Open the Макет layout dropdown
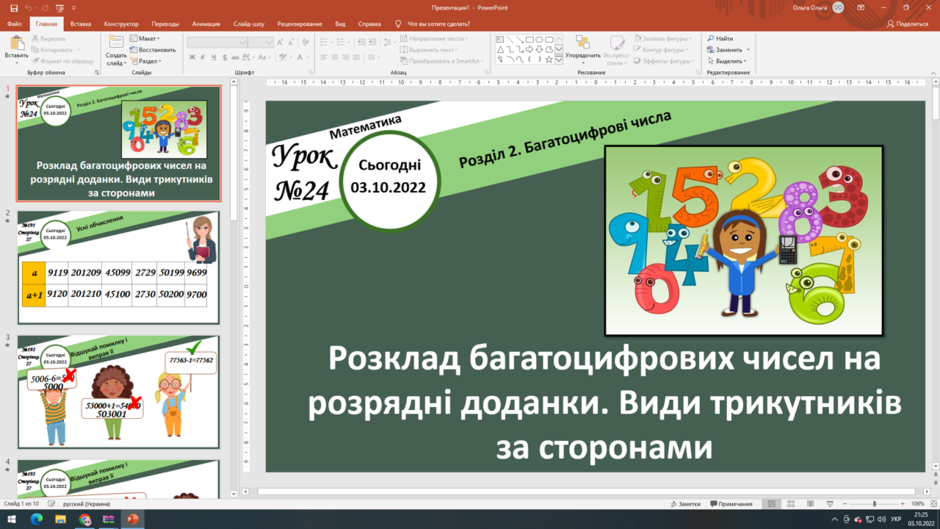The height and width of the screenshot is (529, 940). pyautogui.click(x=145, y=38)
